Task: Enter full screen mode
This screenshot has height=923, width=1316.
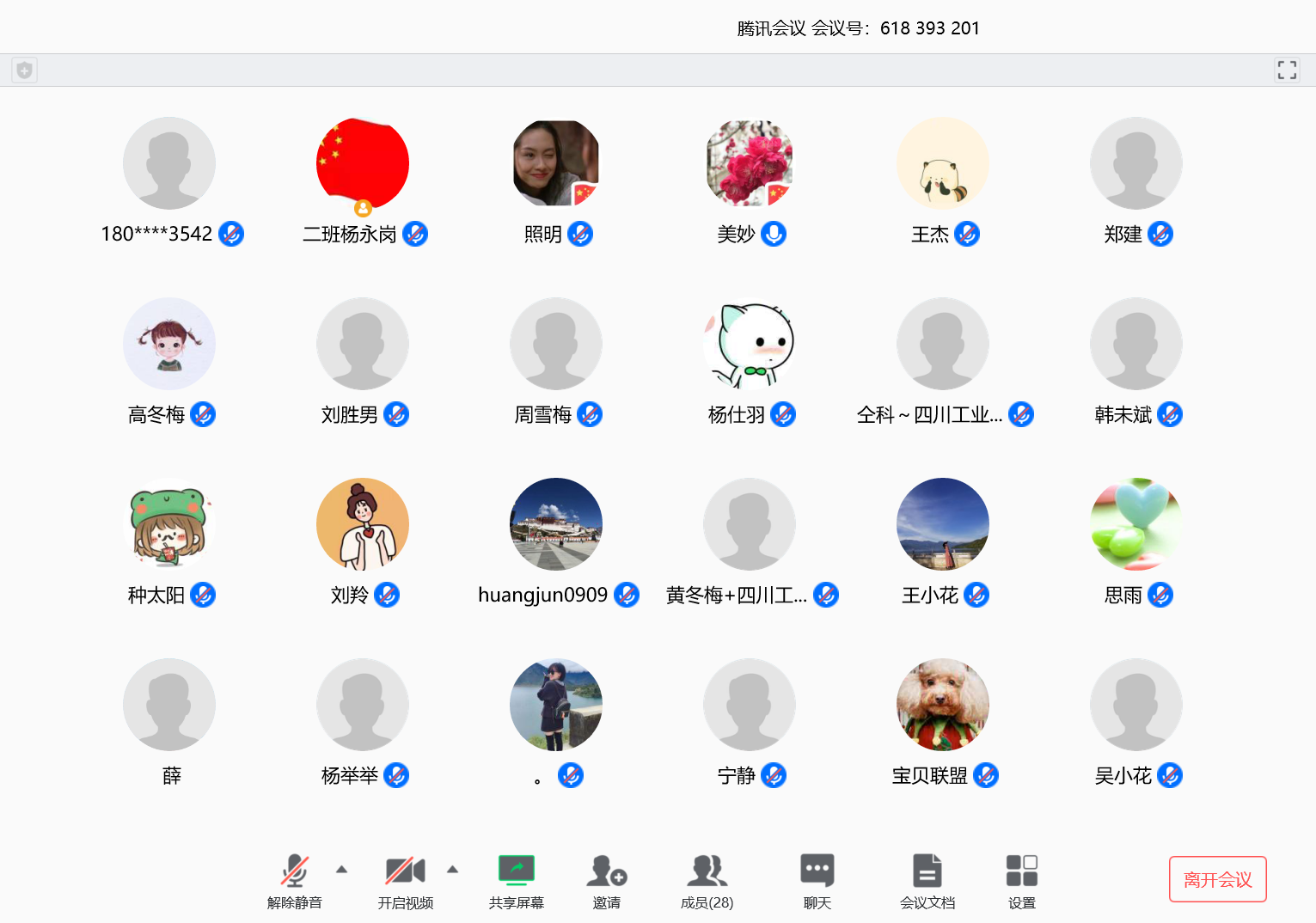Action: coord(1287,70)
